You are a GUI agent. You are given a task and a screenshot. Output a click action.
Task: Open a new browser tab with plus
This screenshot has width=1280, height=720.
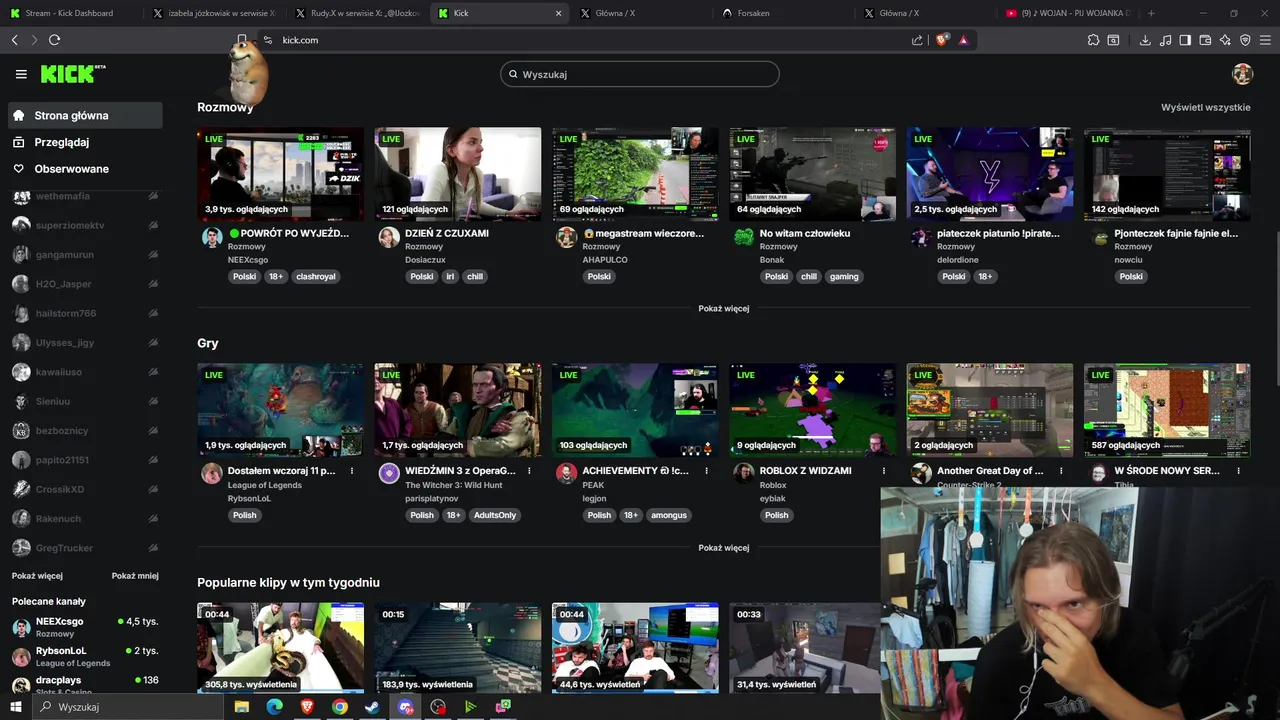coord(1151,13)
